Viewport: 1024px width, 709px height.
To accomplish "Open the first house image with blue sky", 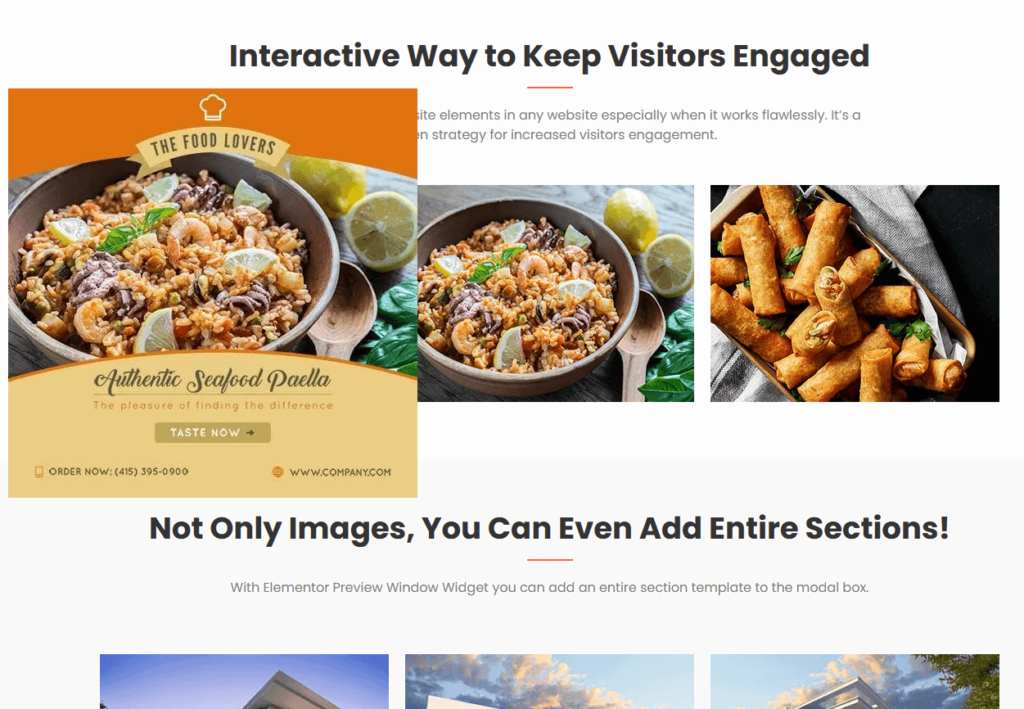I will coord(244,682).
